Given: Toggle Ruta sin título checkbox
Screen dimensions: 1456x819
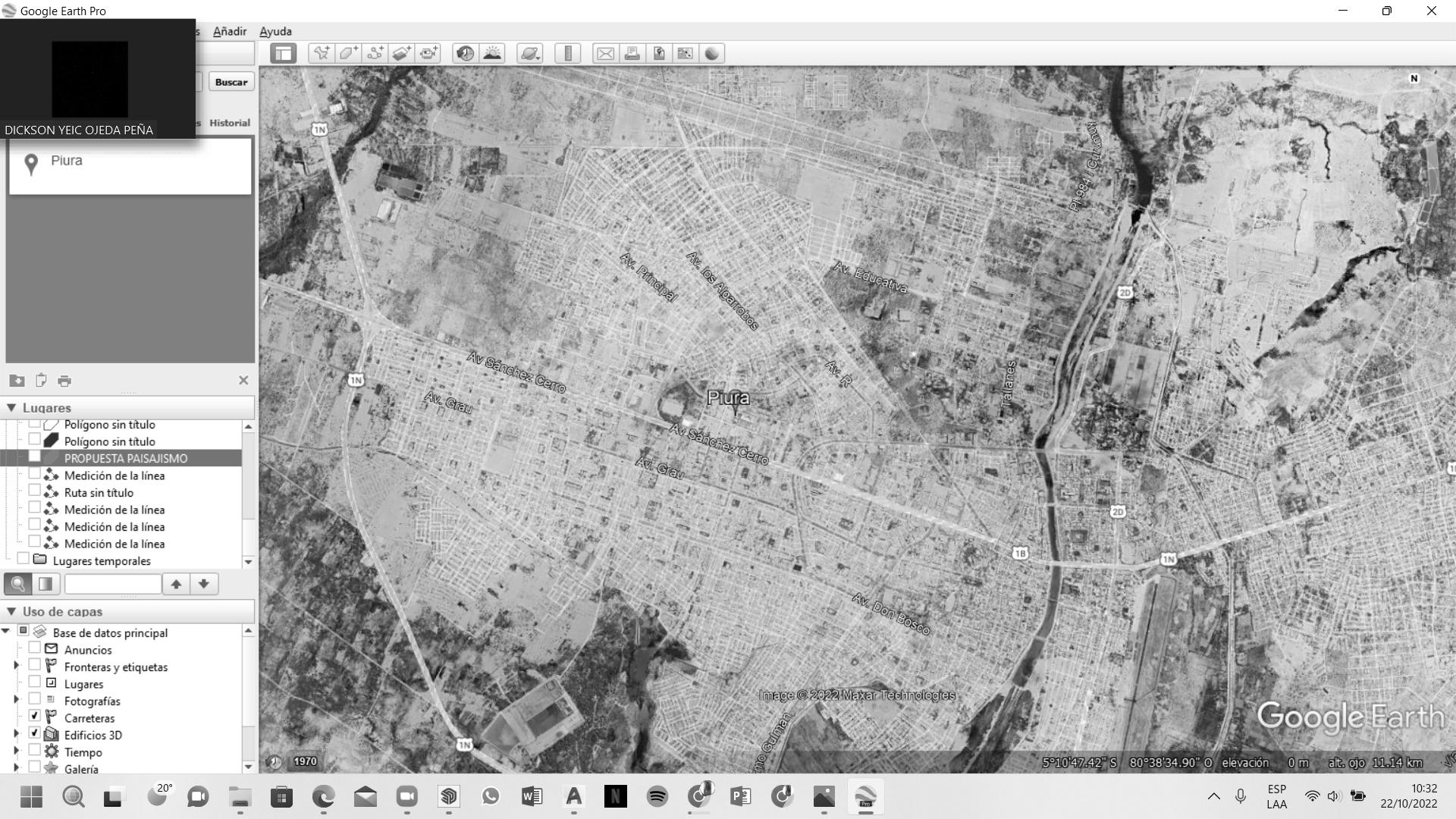Looking at the screenshot, I should pyautogui.click(x=34, y=491).
